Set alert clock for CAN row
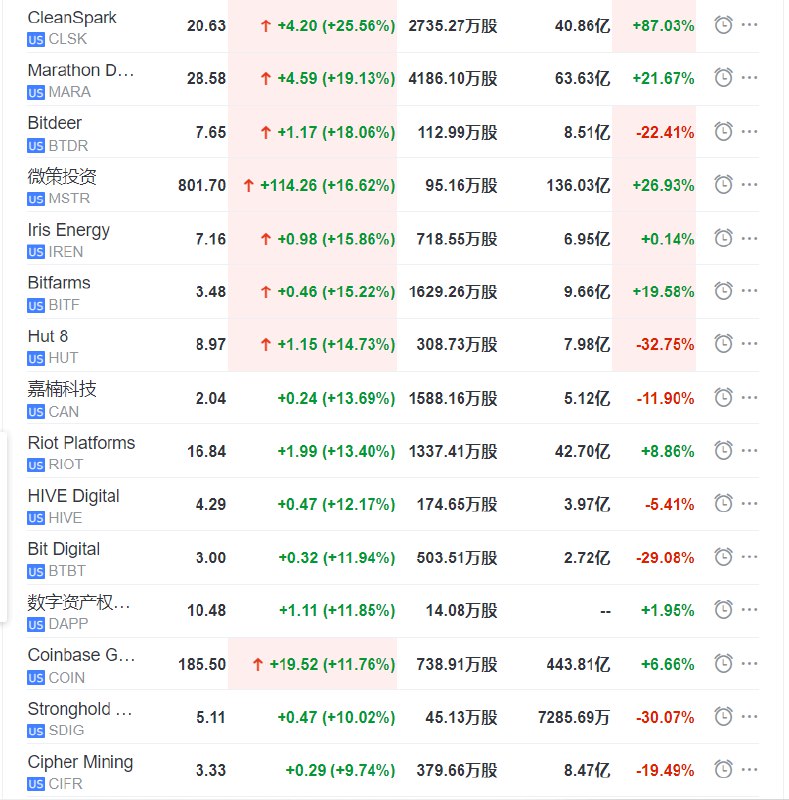 tap(723, 397)
